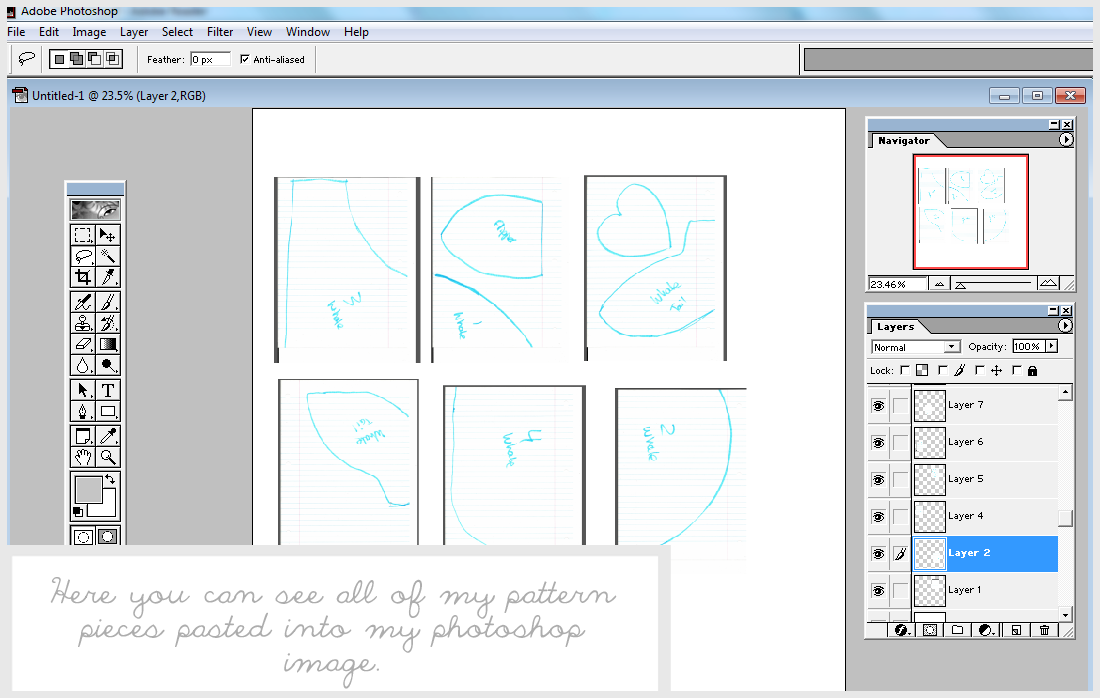Pick the Type tool

click(107, 391)
